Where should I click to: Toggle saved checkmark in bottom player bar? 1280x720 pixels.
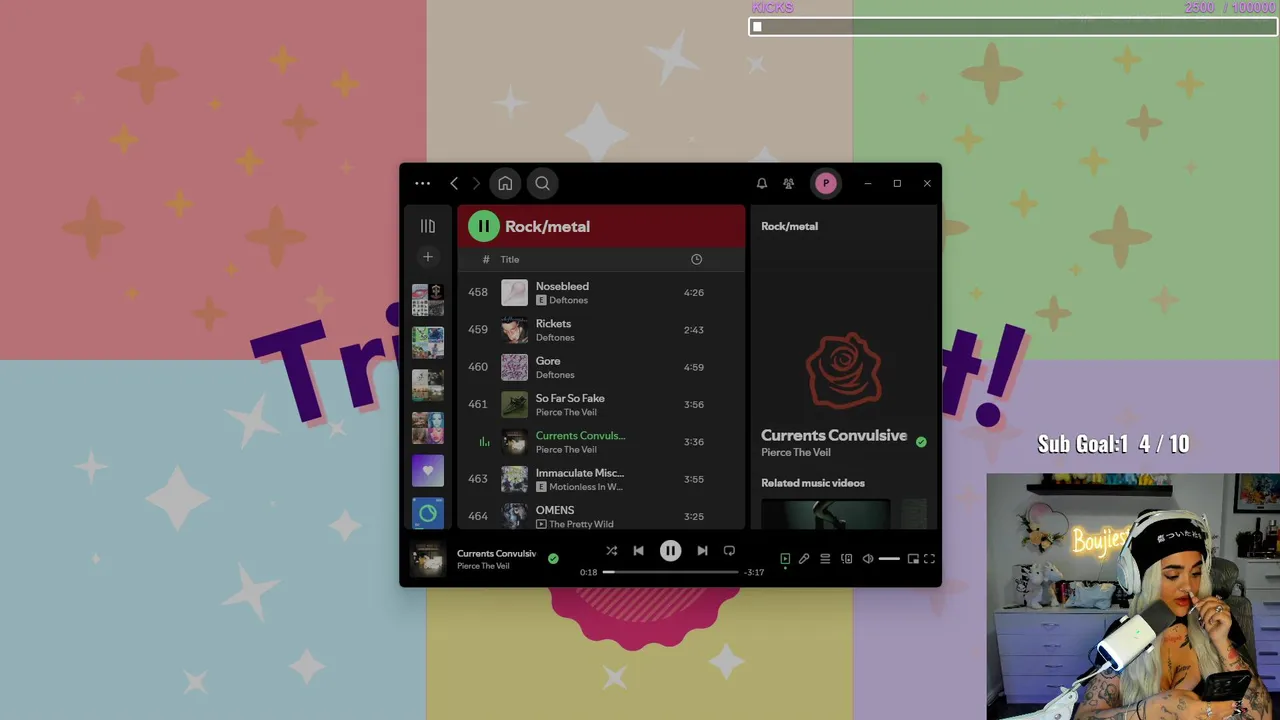coord(553,559)
